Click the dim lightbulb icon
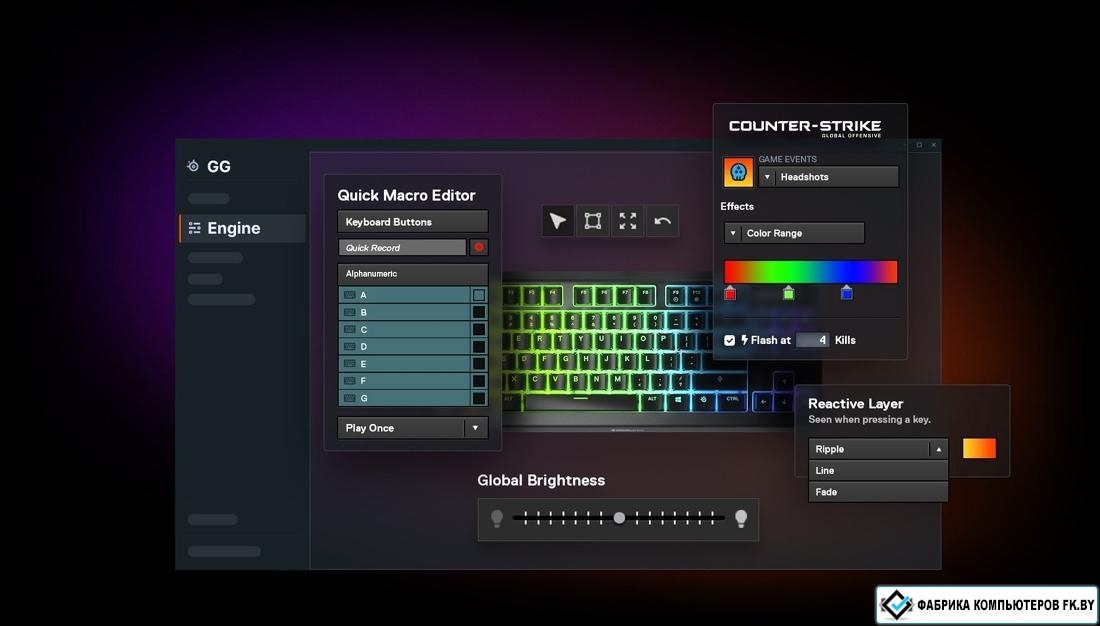This screenshot has height=626, width=1100. point(497,519)
